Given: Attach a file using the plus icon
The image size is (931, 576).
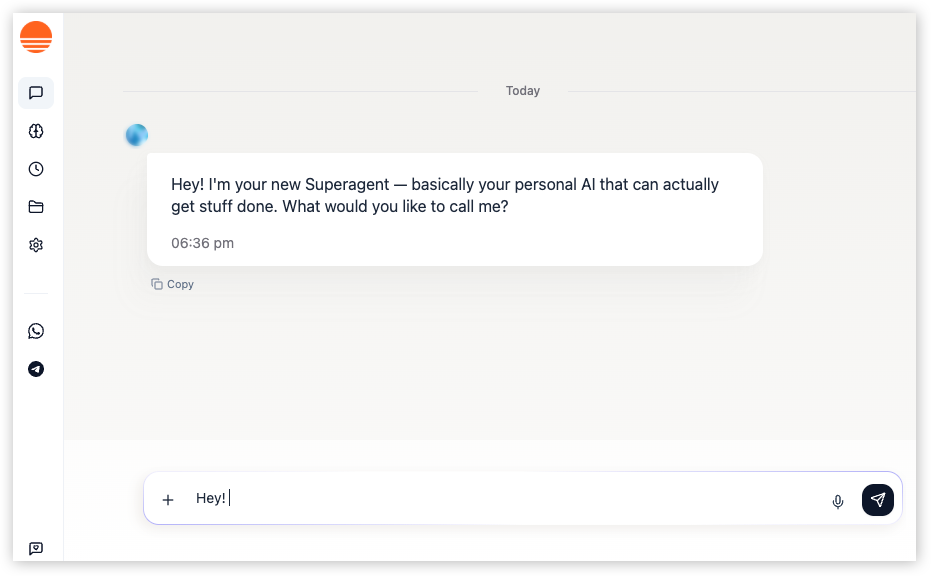Looking at the screenshot, I should (x=168, y=499).
